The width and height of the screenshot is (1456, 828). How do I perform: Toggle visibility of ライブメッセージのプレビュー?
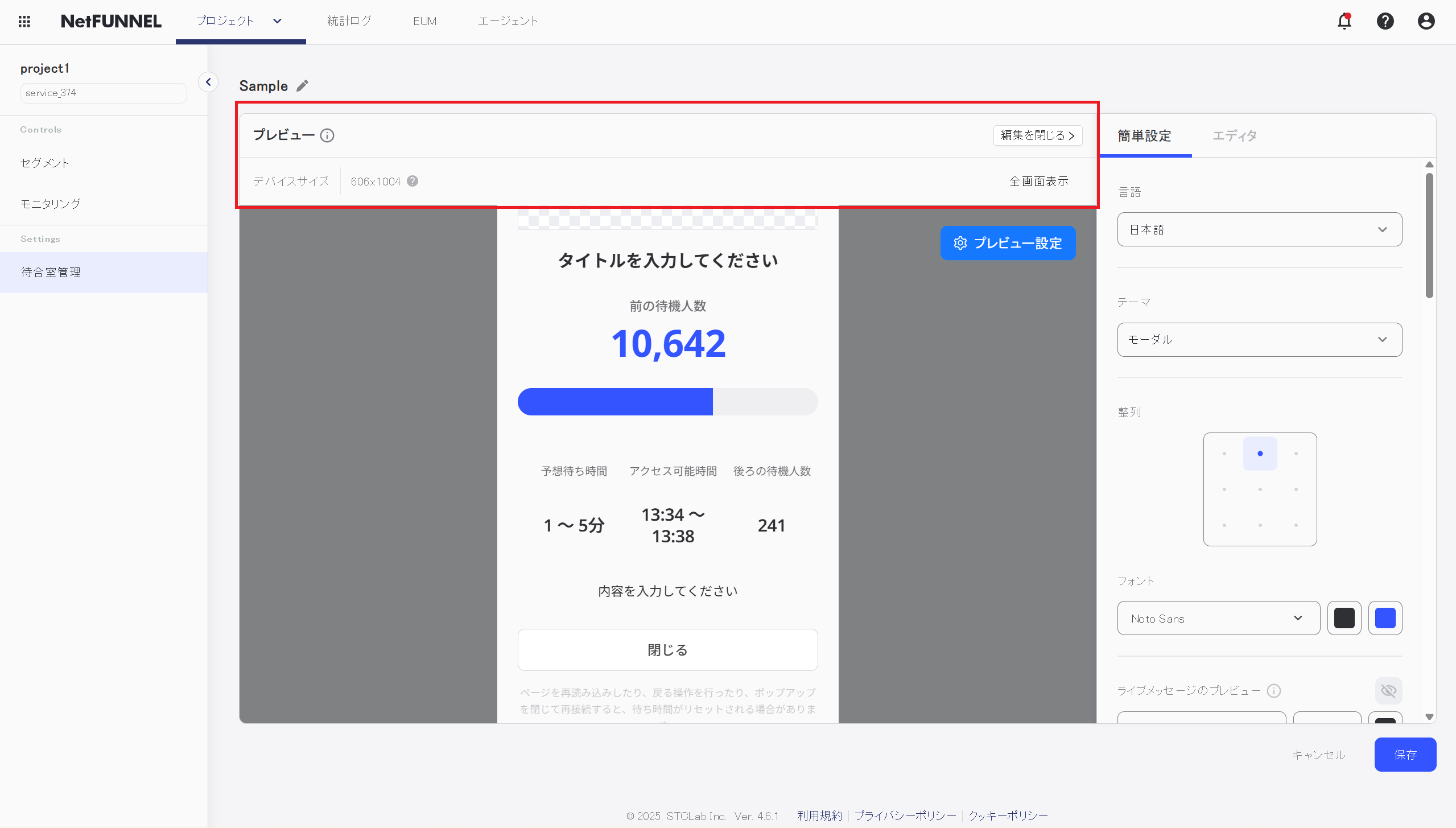(1388, 690)
